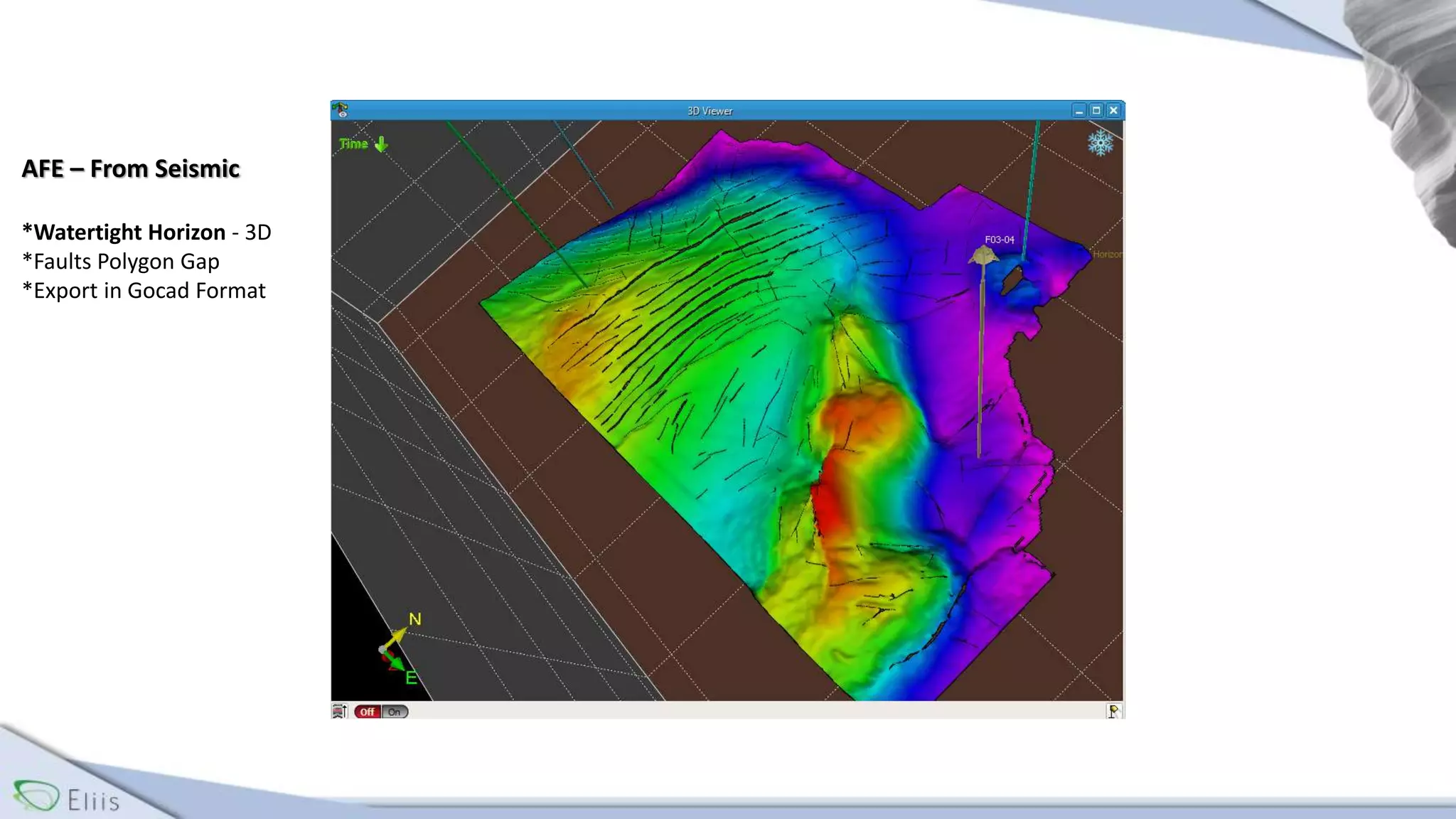Click the green Time down arrow
1456x819 pixels.
(382, 144)
